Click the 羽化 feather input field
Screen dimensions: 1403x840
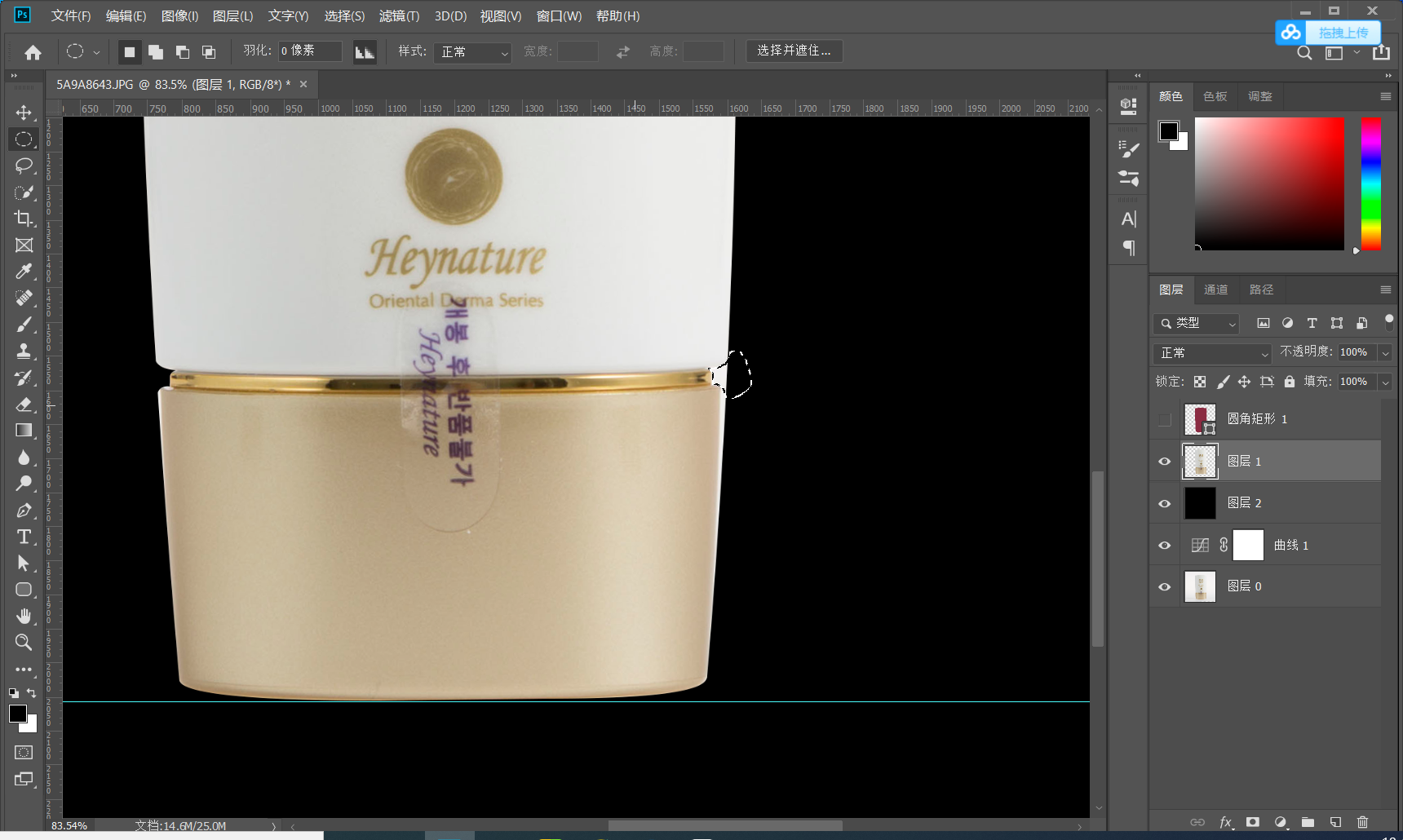[310, 51]
